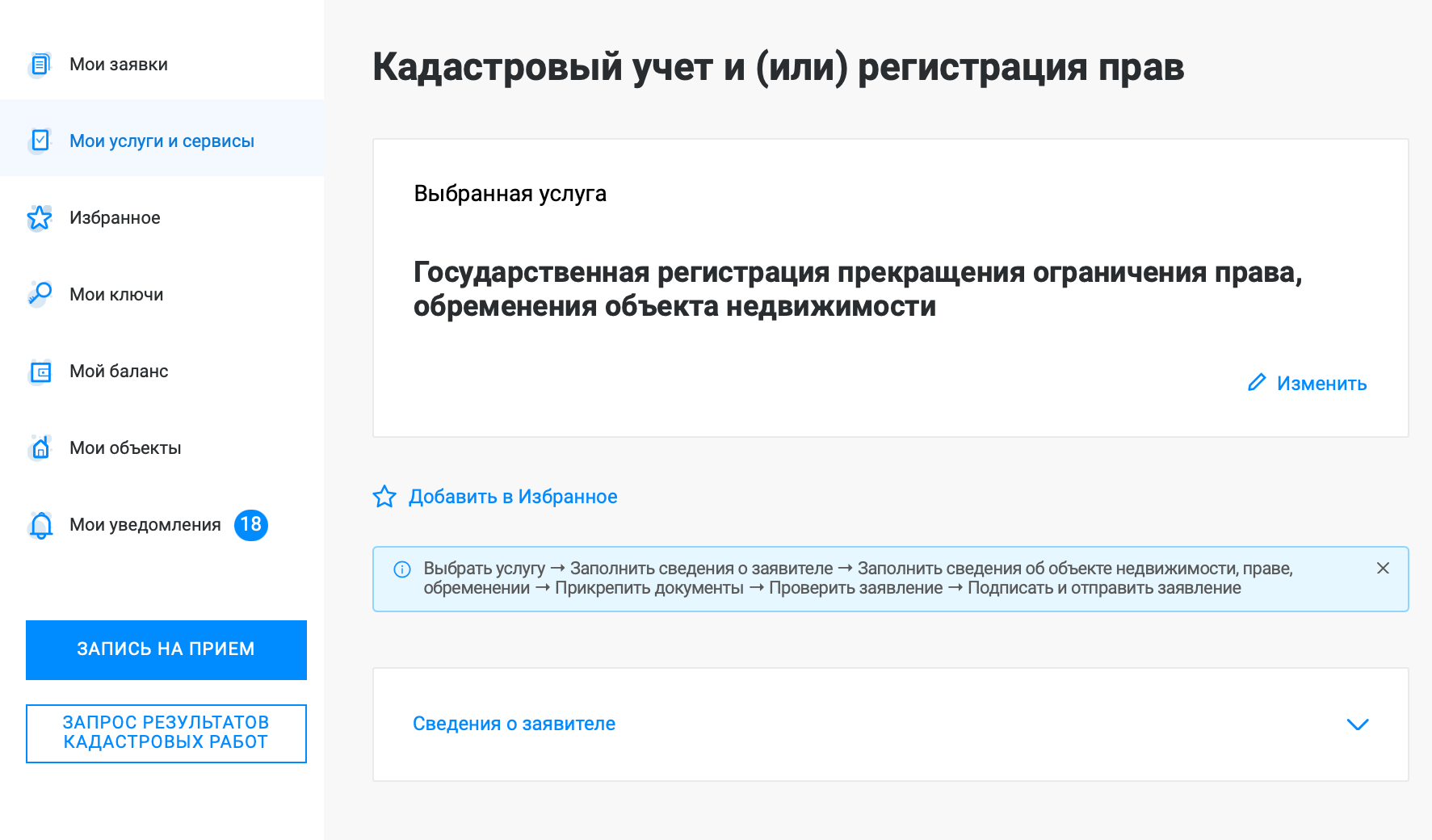
Task: Click the Выбранная услуга label
Action: 510,194
